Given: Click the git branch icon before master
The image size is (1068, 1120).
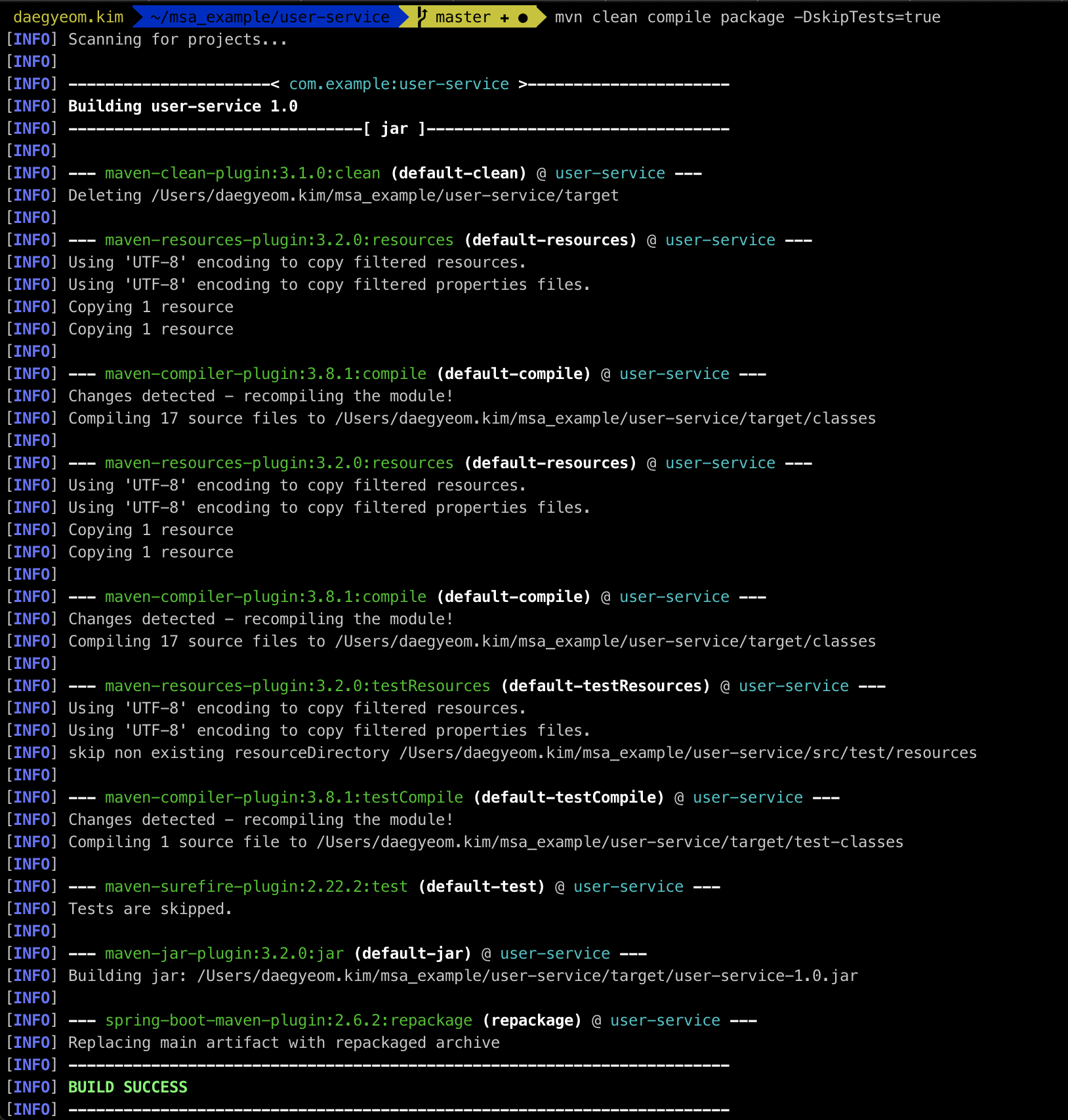Looking at the screenshot, I should coord(422,17).
